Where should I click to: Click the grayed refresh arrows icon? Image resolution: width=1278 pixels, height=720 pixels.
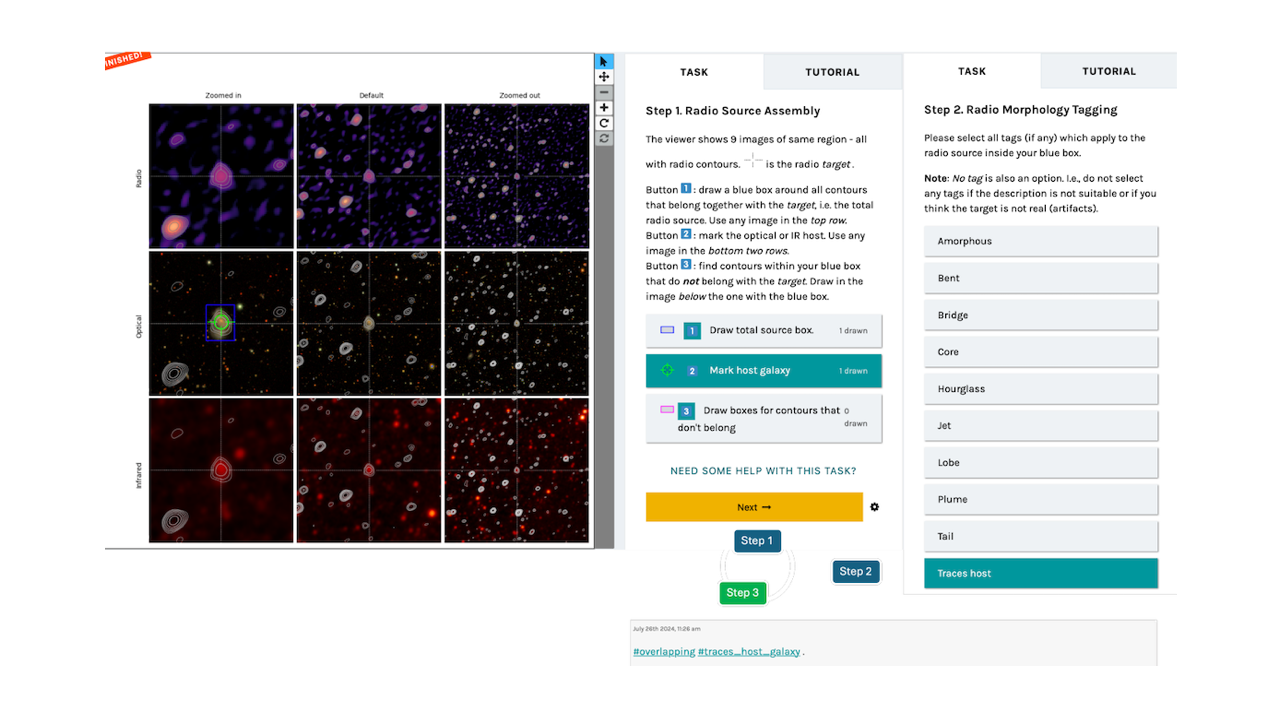(x=604, y=138)
